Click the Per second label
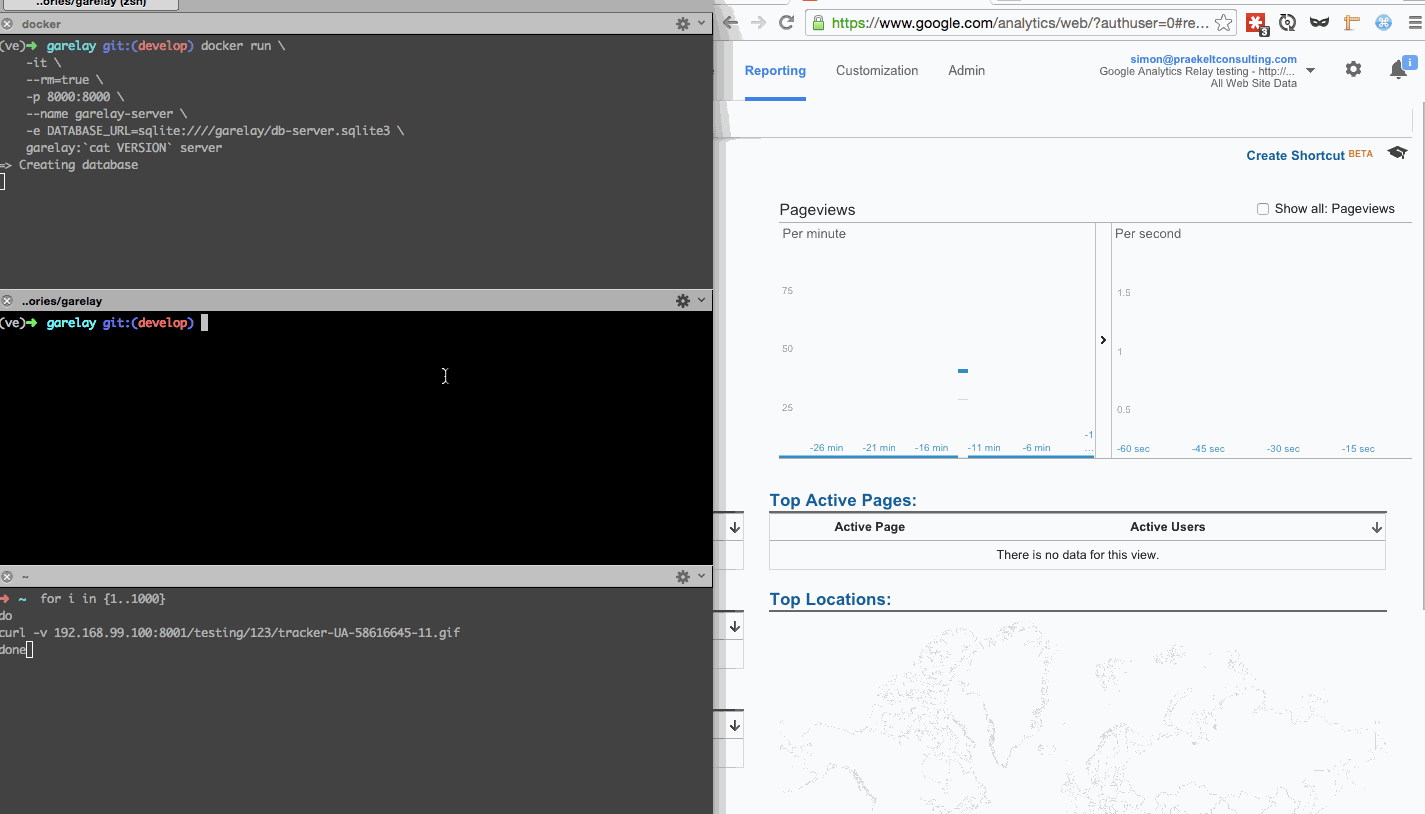Image resolution: width=1425 pixels, height=814 pixels. pos(1148,234)
